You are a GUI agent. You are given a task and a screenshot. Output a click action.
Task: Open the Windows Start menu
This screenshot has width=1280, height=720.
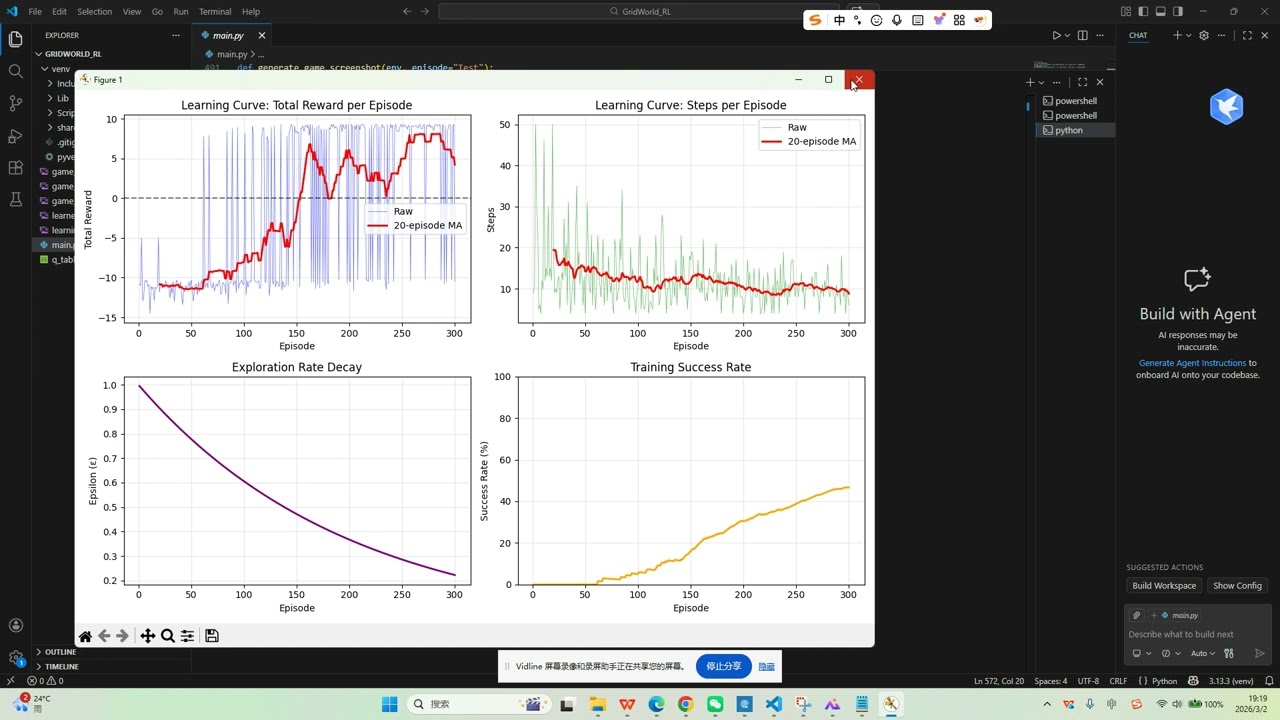[x=389, y=705]
